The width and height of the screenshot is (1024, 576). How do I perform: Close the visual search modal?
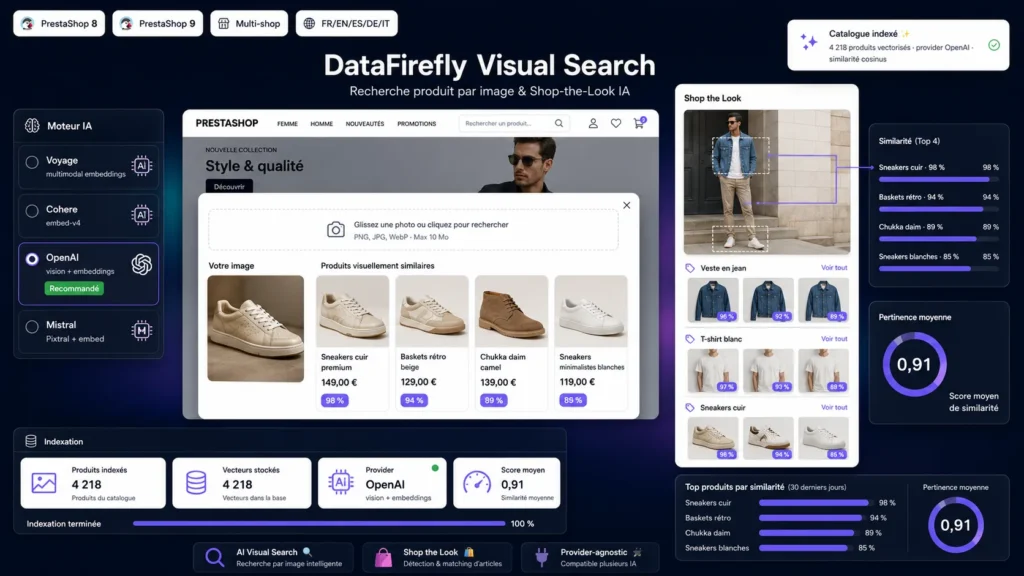pyautogui.click(x=626, y=205)
